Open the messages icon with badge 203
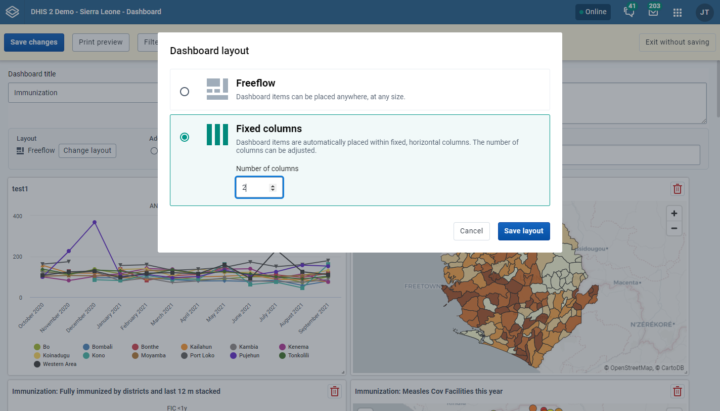This screenshot has height=411, width=720. tap(653, 11)
